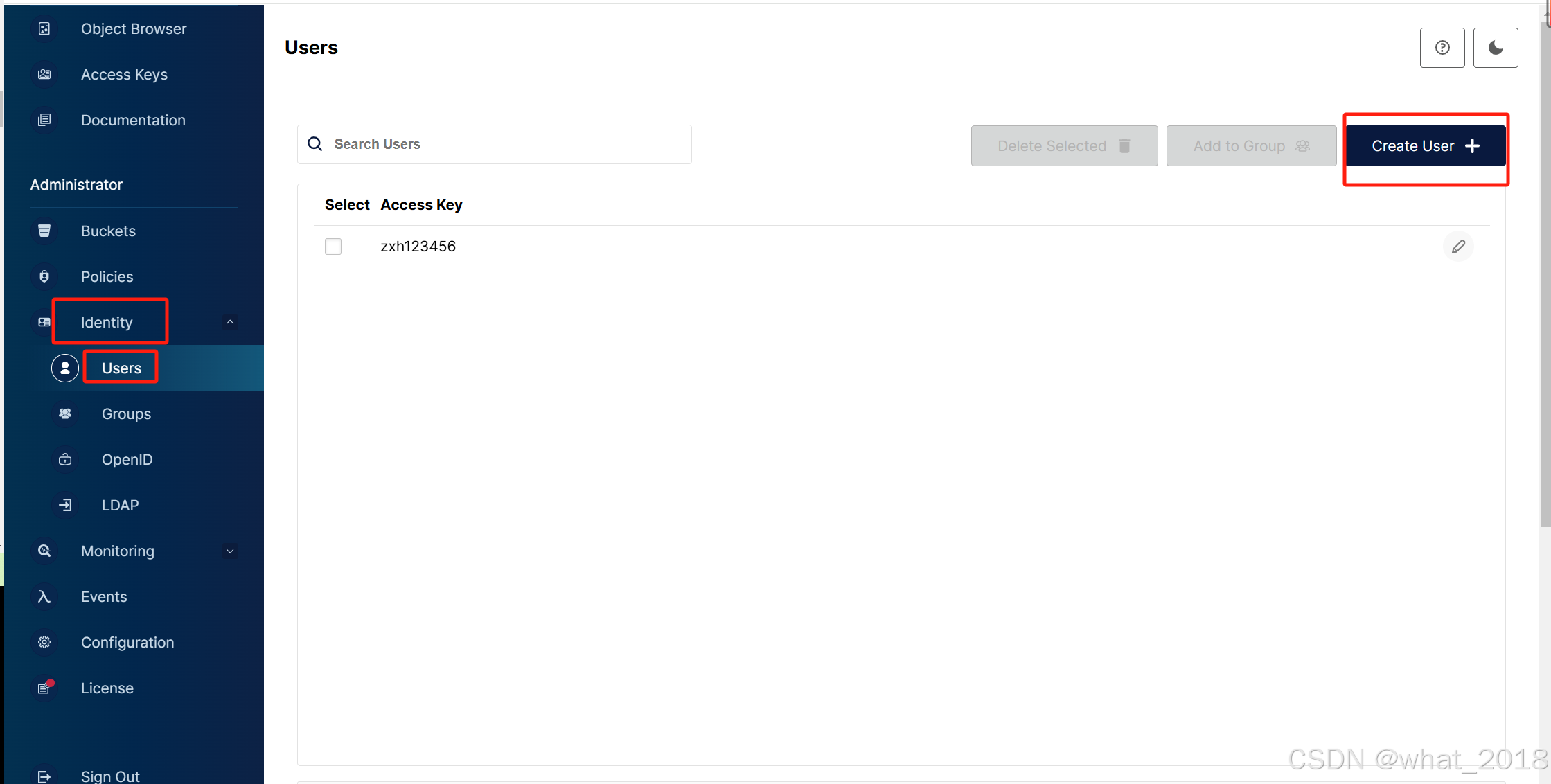Open the License menu item

107,688
